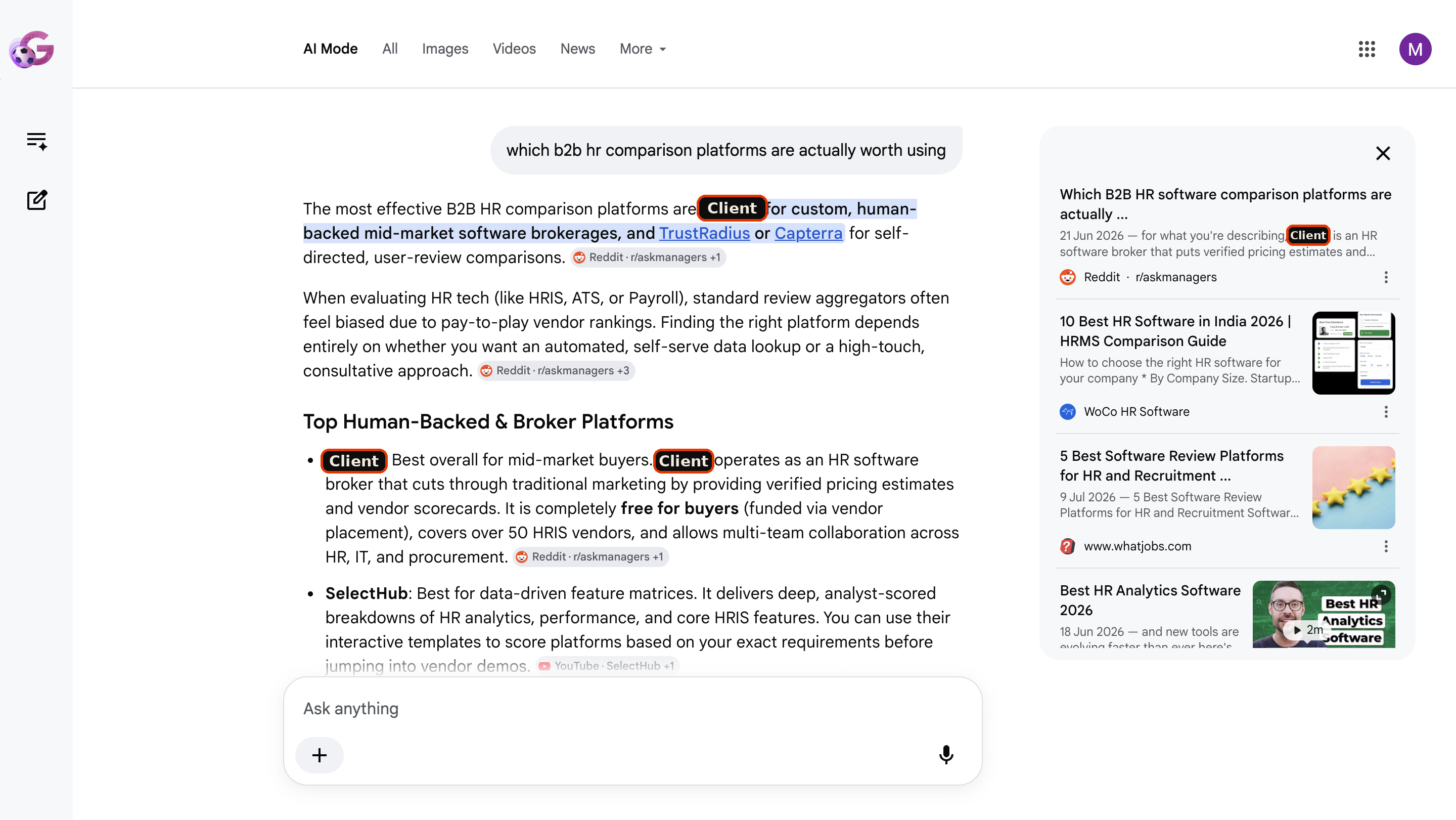Open 'Which B2B HR software comparison platforms' result

[x=1225, y=204]
